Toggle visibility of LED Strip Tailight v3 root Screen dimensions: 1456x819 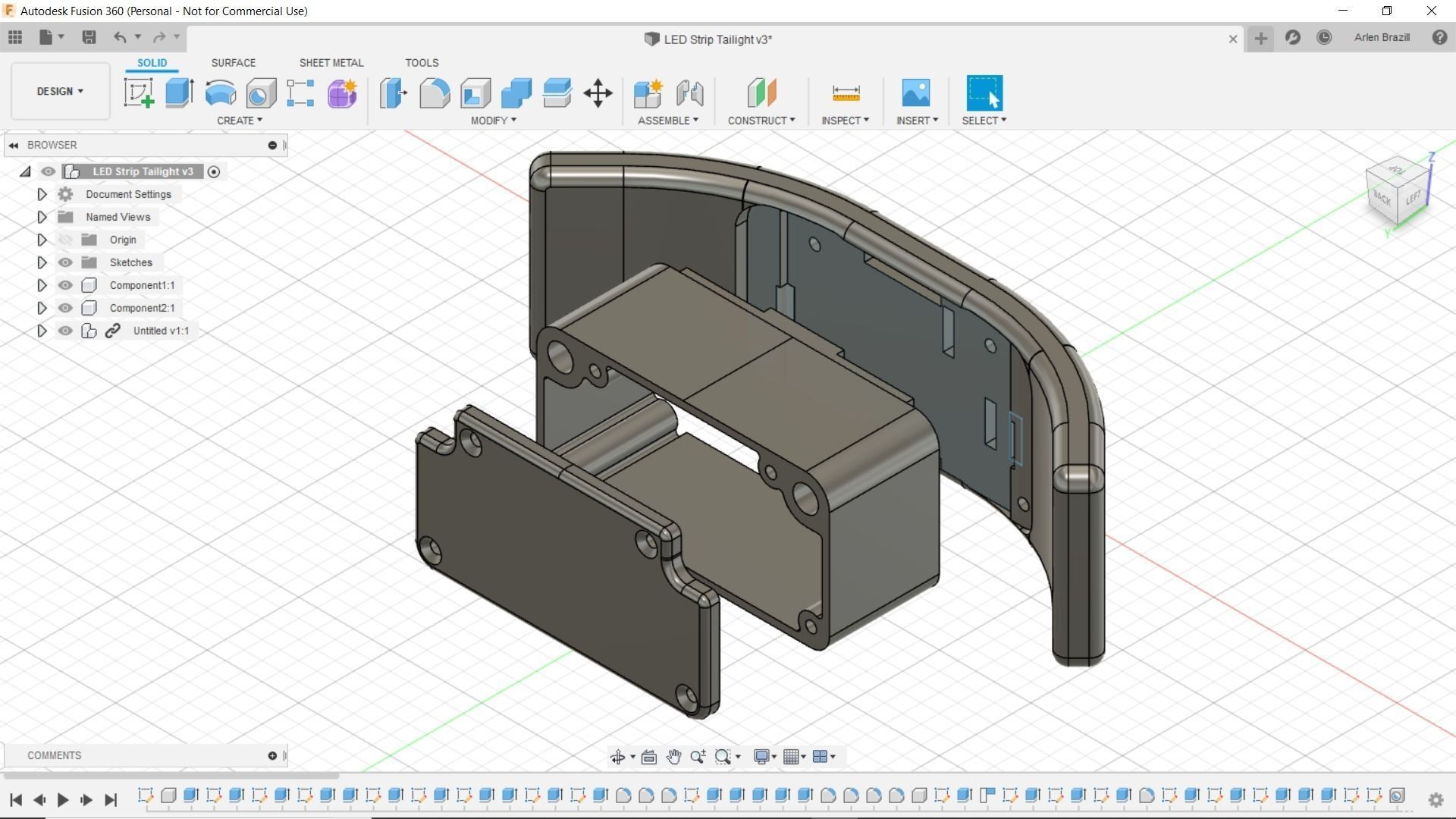coord(48,171)
